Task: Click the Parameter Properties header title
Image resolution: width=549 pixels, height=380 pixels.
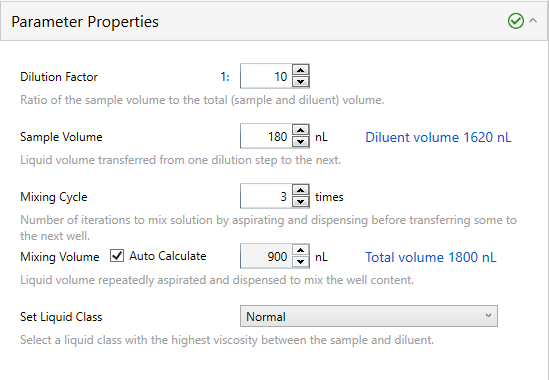Action: [85, 22]
